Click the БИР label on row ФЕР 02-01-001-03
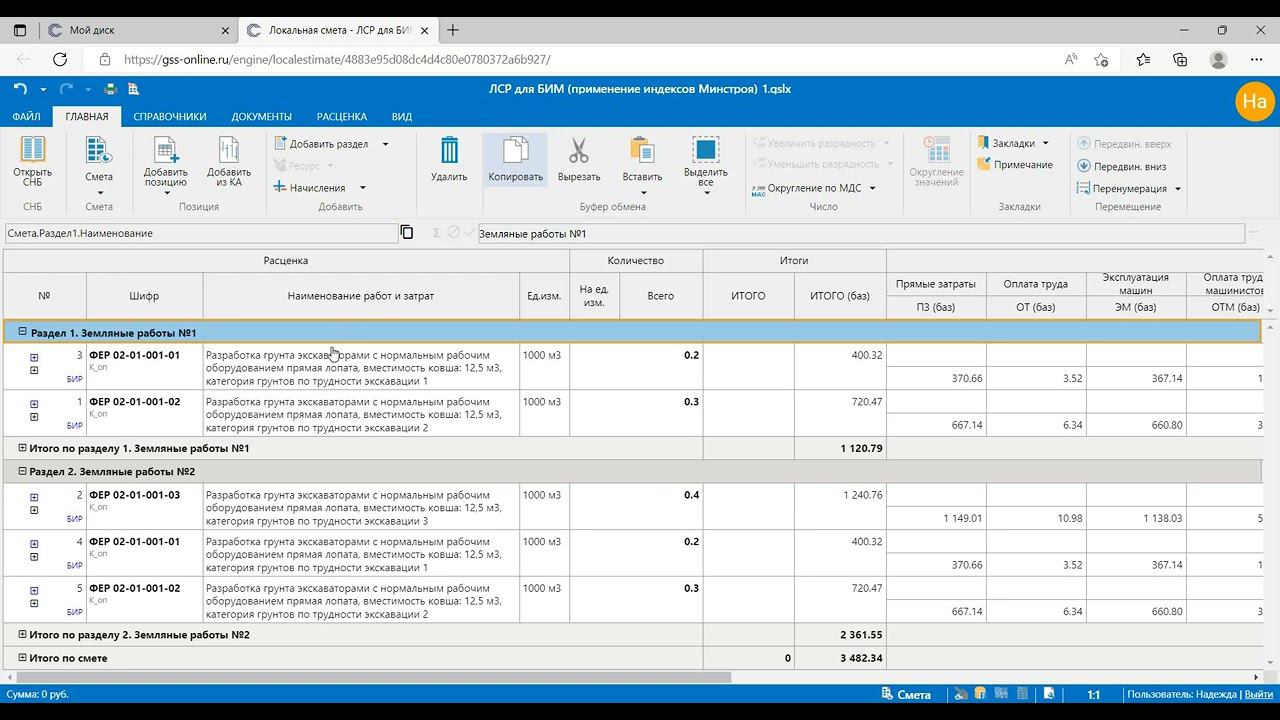The image size is (1280, 720). [75, 519]
